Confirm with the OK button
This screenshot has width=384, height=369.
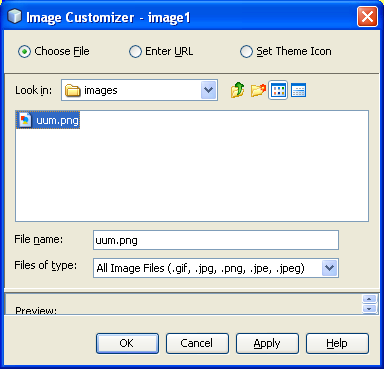tap(127, 343)
